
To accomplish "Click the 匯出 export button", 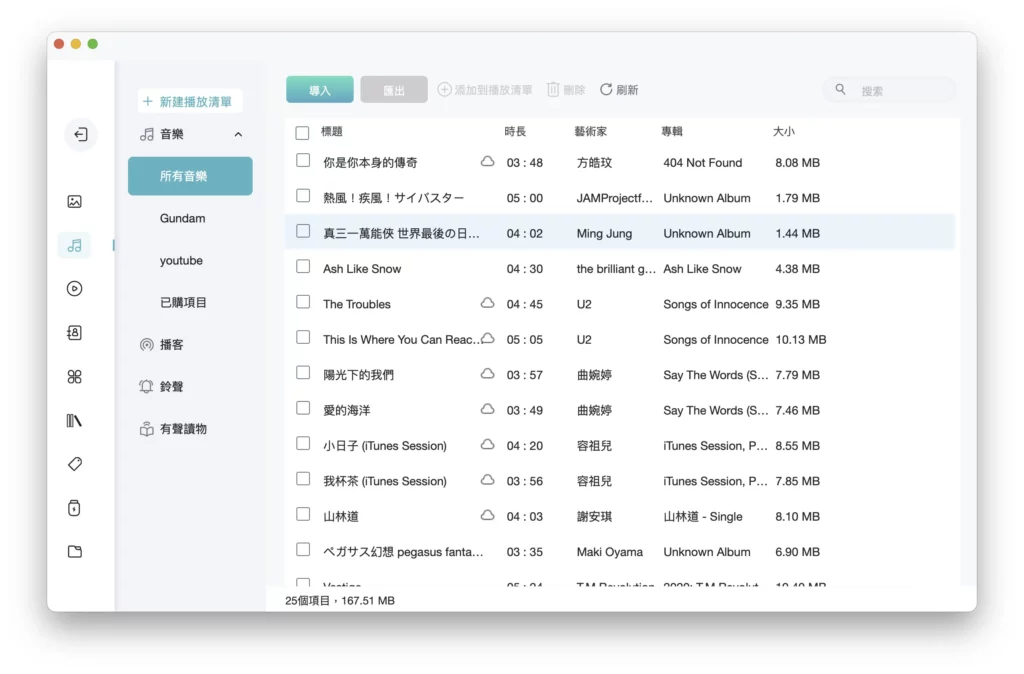I will 394,89.
